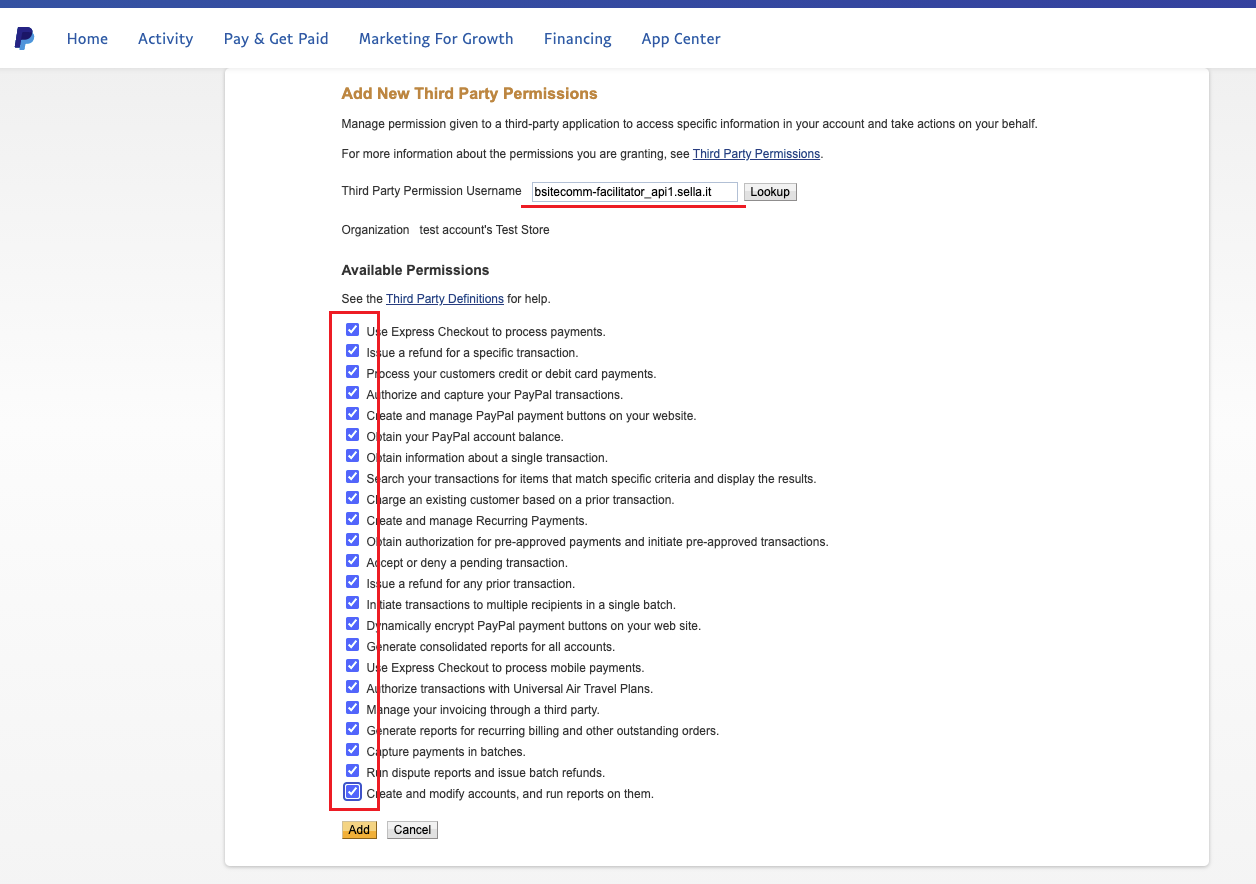Uncheck Manage your invoicing through a third party
Screen dimensions: 1256x884
click(x=352, y=708)
